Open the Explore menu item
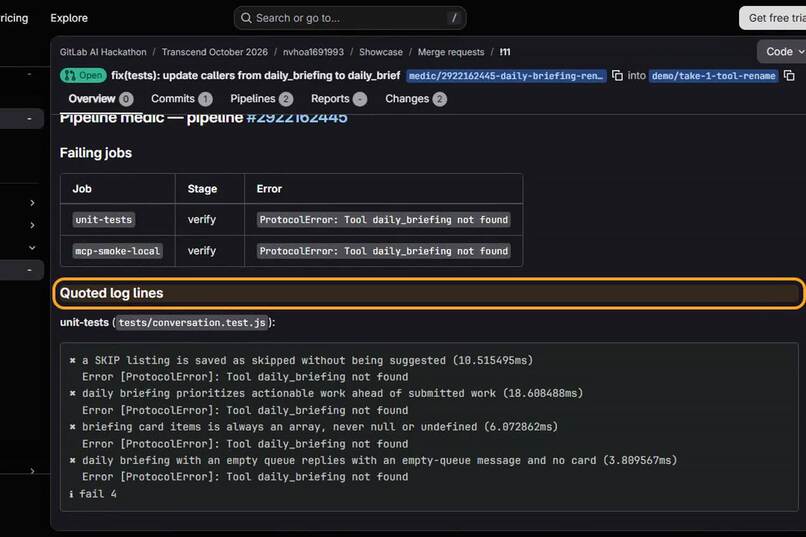 69,18
